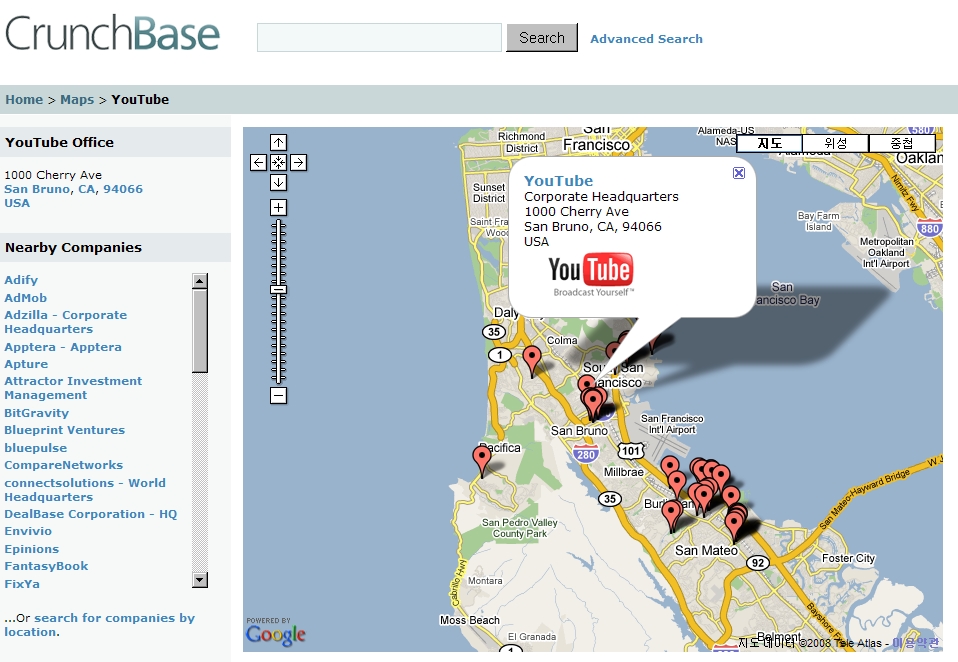Open the 94066 zip code link
Viewport: 958px width, 662px height.
123,189
